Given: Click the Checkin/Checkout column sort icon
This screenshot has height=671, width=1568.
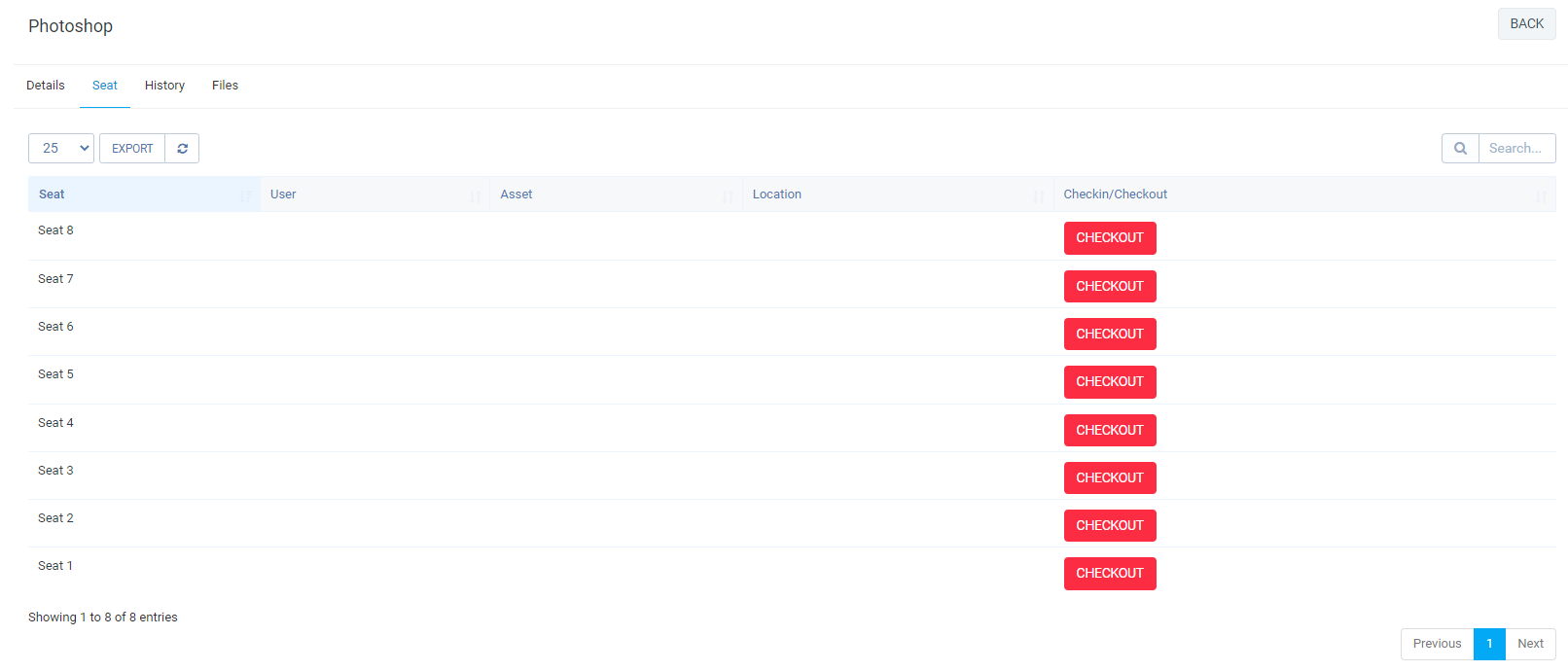Looking at the screenshot, I should pyautogui.click(x=1541, y=195).
